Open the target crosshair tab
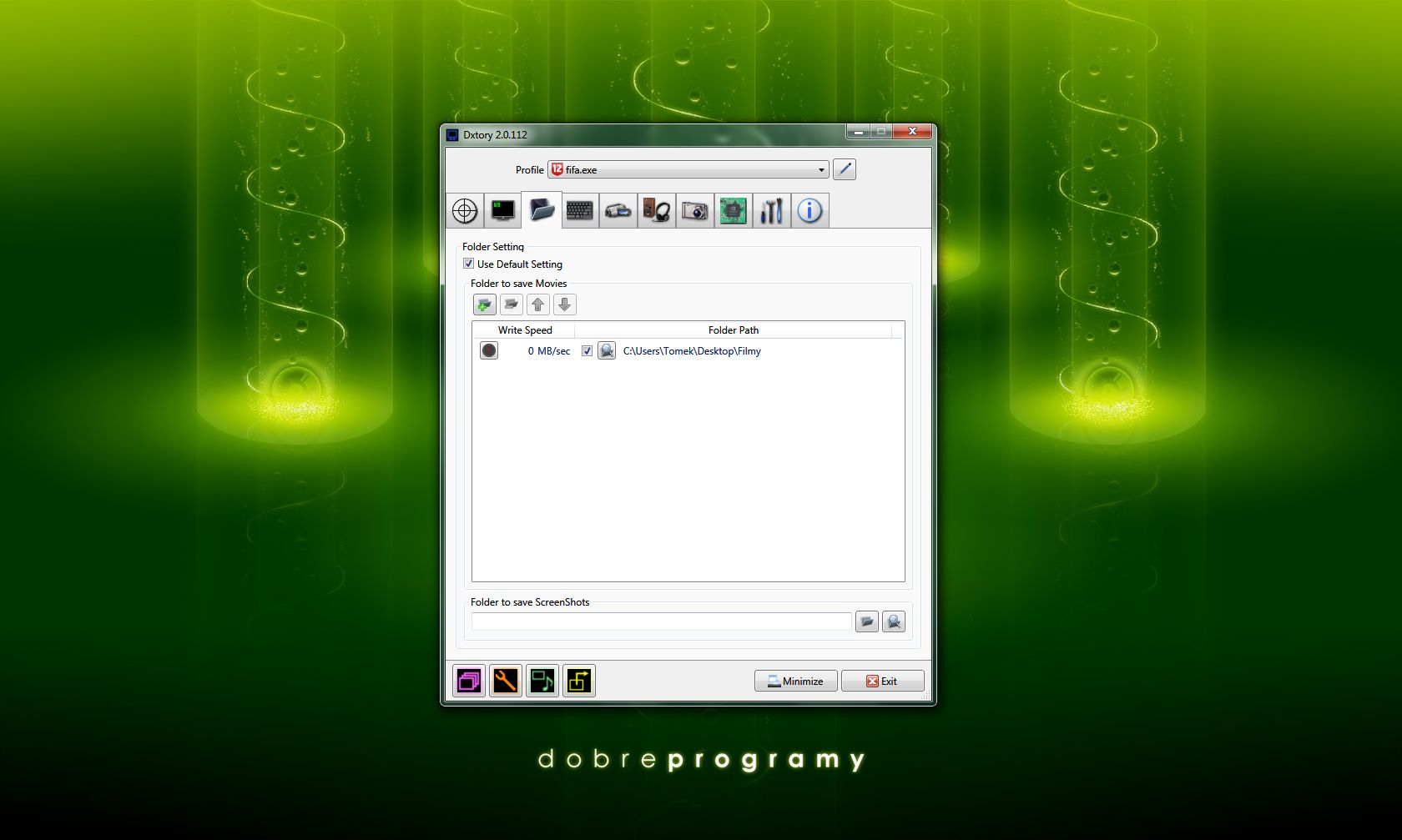This screenshot has width=1402, height=840. click(x=465, y=210)
